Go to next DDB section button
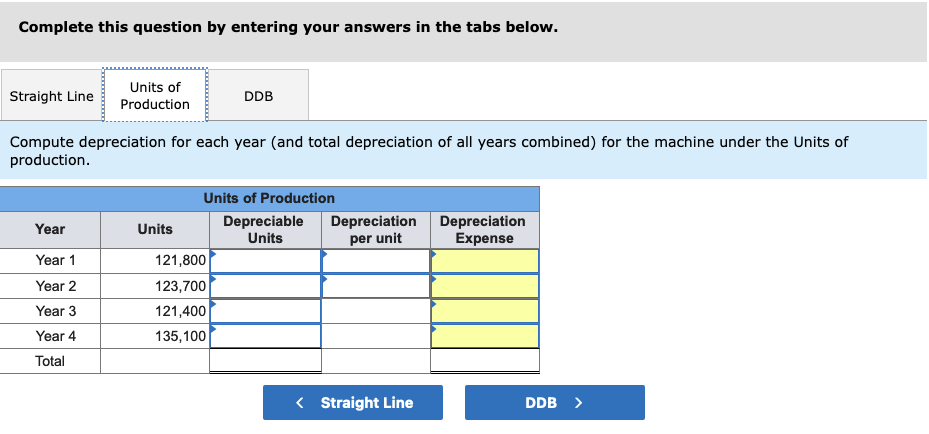 coord(555,403)
